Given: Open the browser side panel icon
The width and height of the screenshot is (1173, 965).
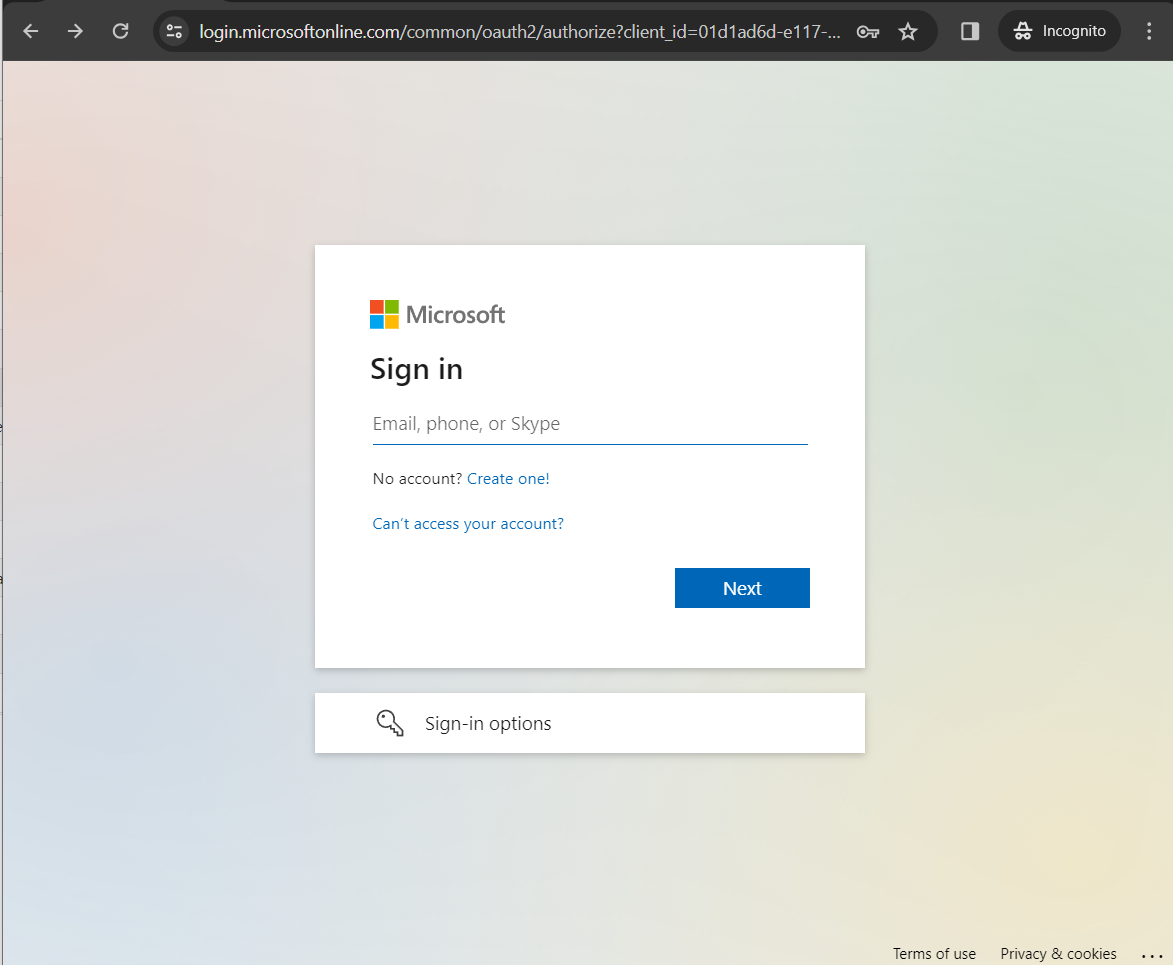Looking at the screenshot, I should pos(970,31).
